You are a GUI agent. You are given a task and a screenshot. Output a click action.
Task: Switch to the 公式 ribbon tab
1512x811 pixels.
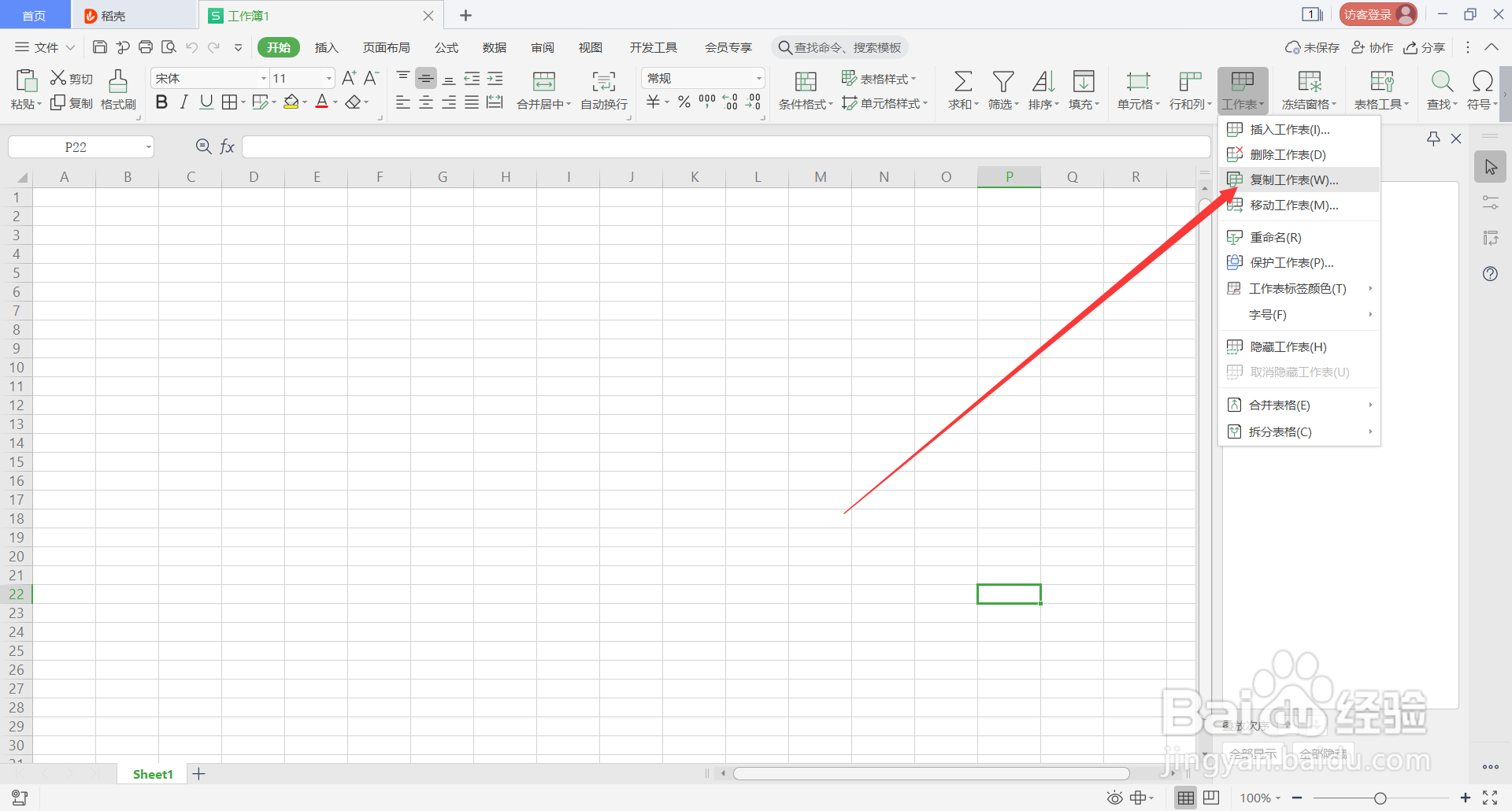tap(447, 47)
